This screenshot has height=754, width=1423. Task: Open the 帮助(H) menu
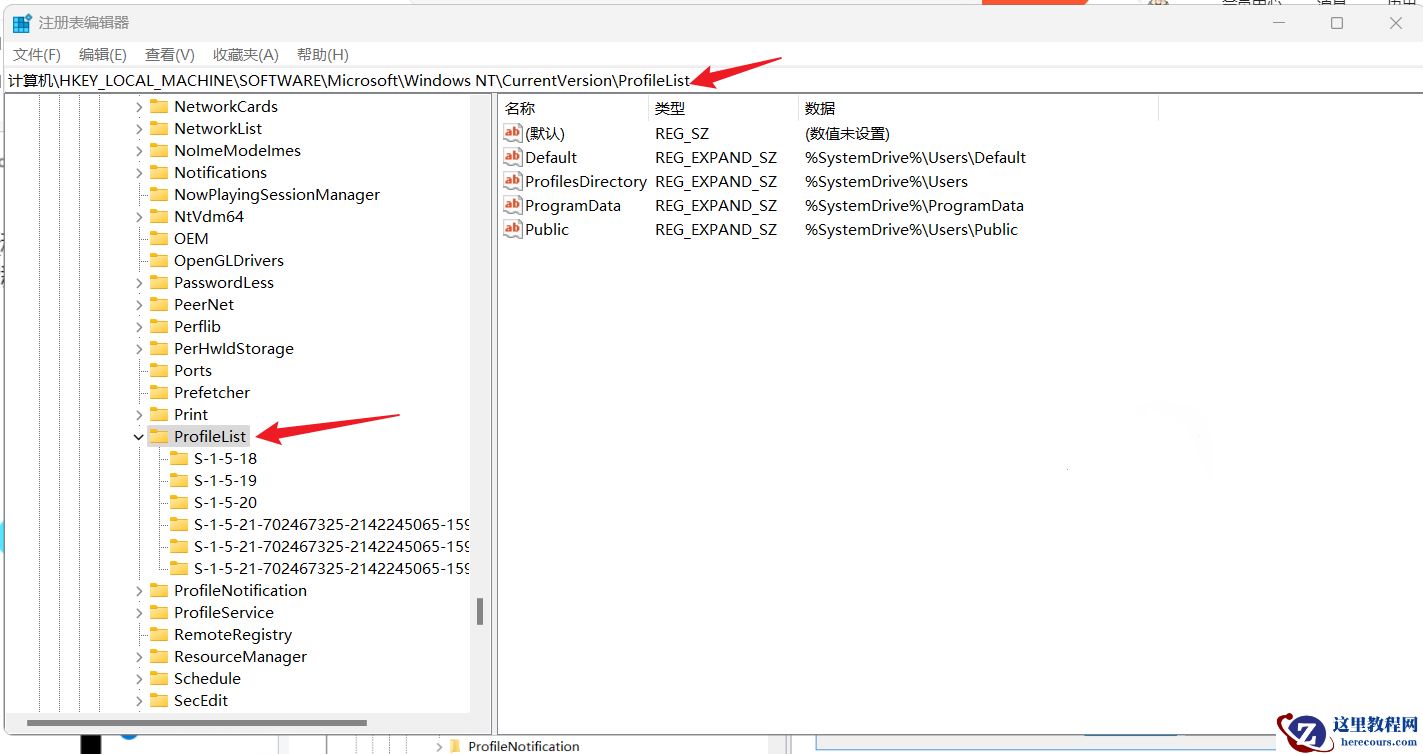pyautogui.click(x=323, y=55)
